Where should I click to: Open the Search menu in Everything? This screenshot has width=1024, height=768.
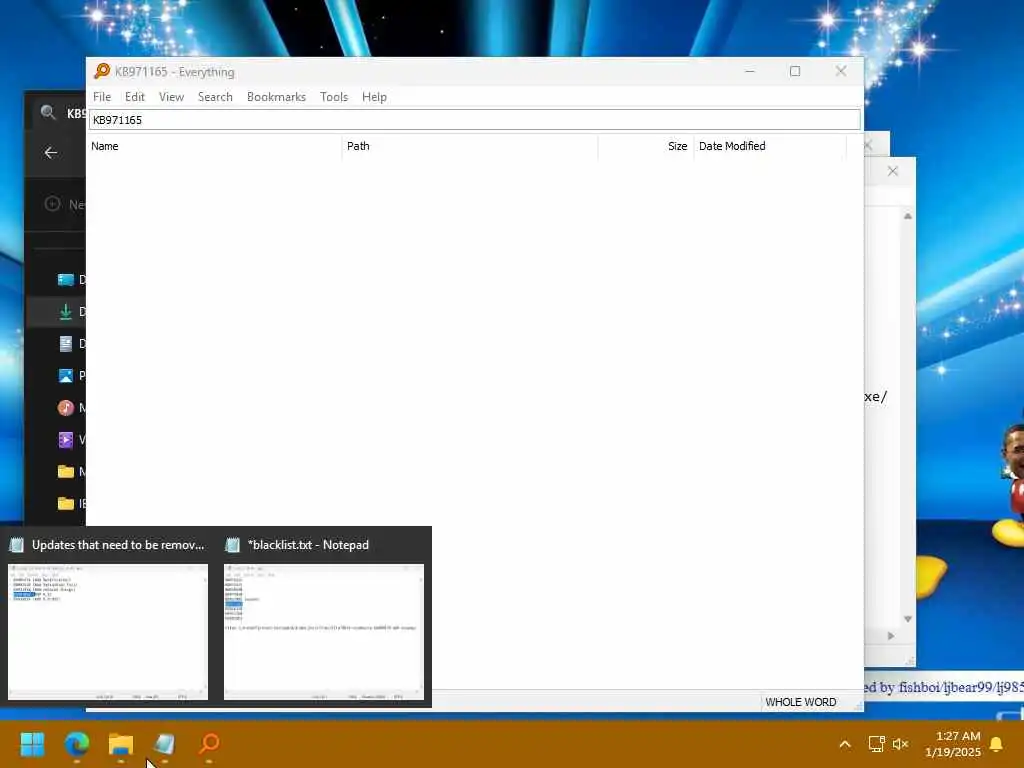215,97
